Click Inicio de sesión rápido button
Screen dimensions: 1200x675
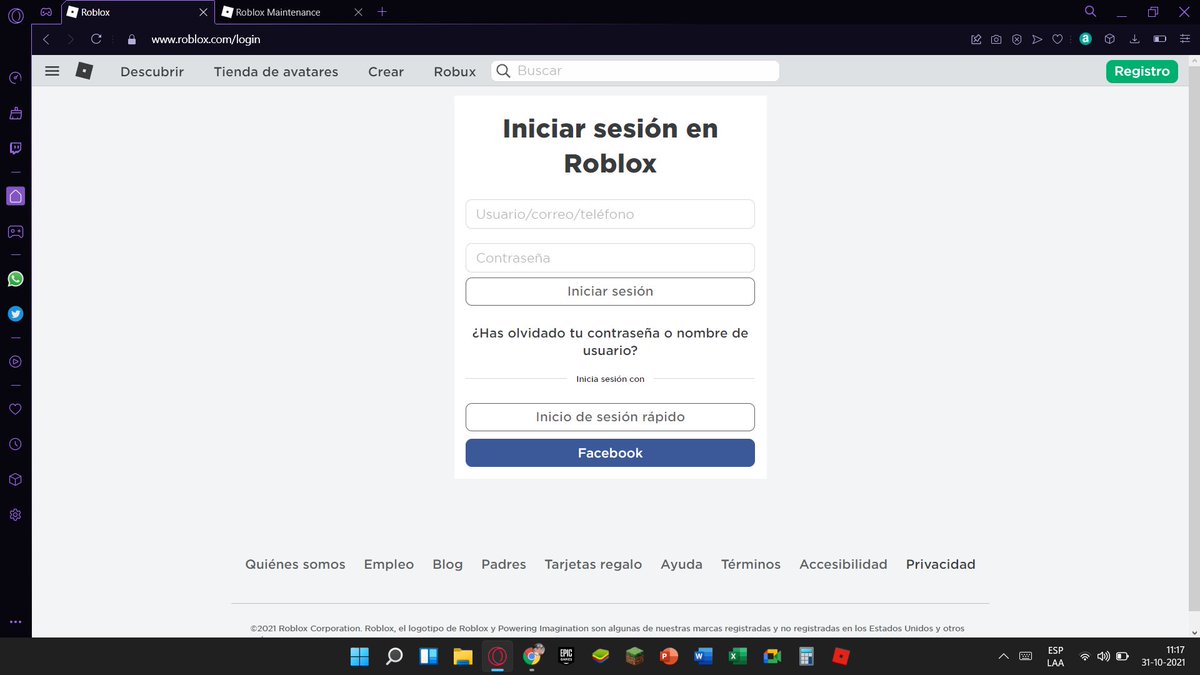[610, 417]
